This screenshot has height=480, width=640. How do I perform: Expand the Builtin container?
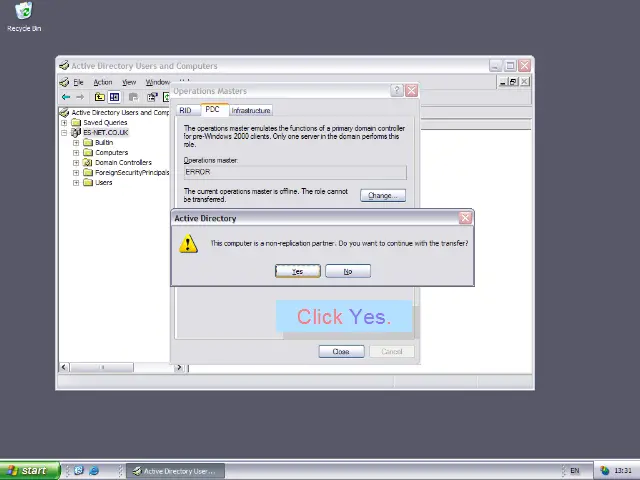76,142
